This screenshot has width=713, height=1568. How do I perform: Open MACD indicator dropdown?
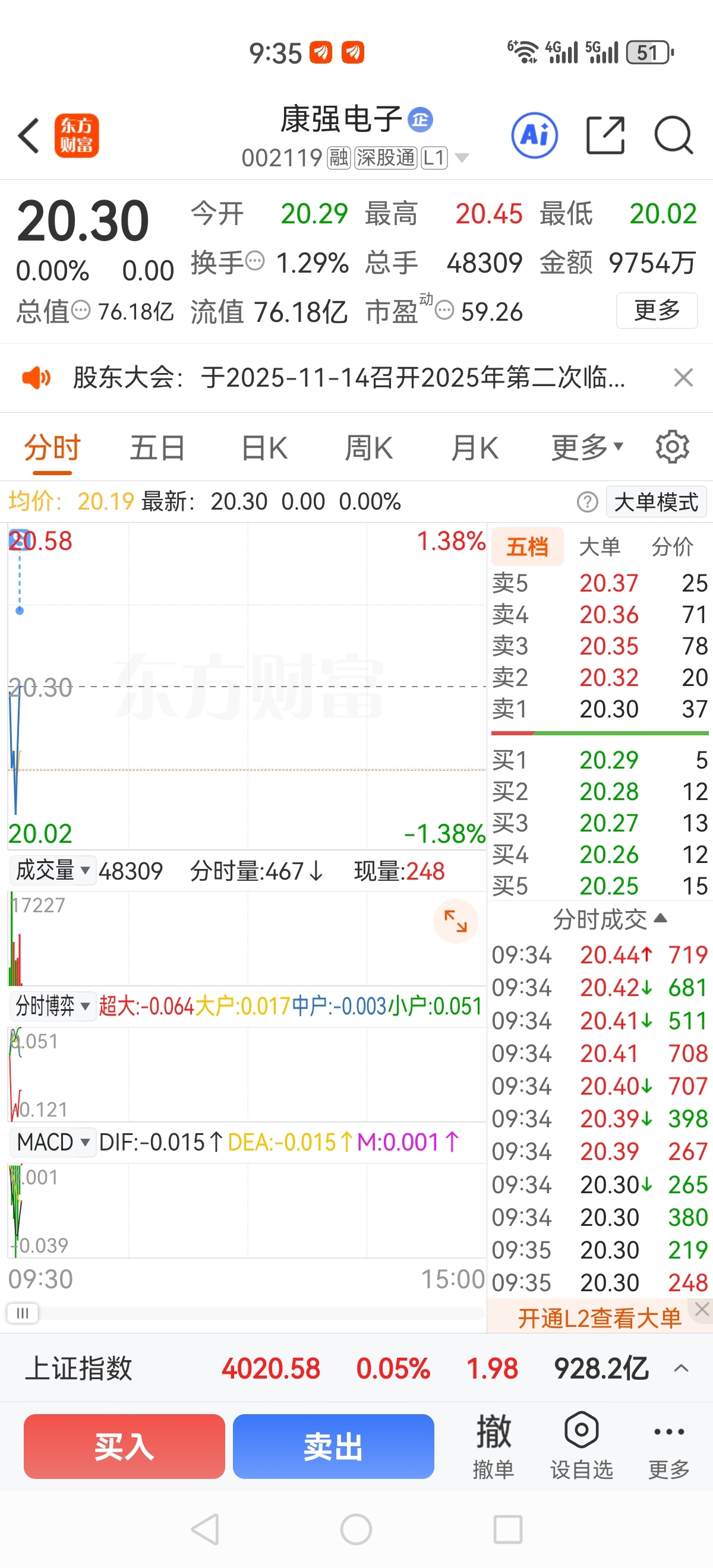[x=53, y=1142]
